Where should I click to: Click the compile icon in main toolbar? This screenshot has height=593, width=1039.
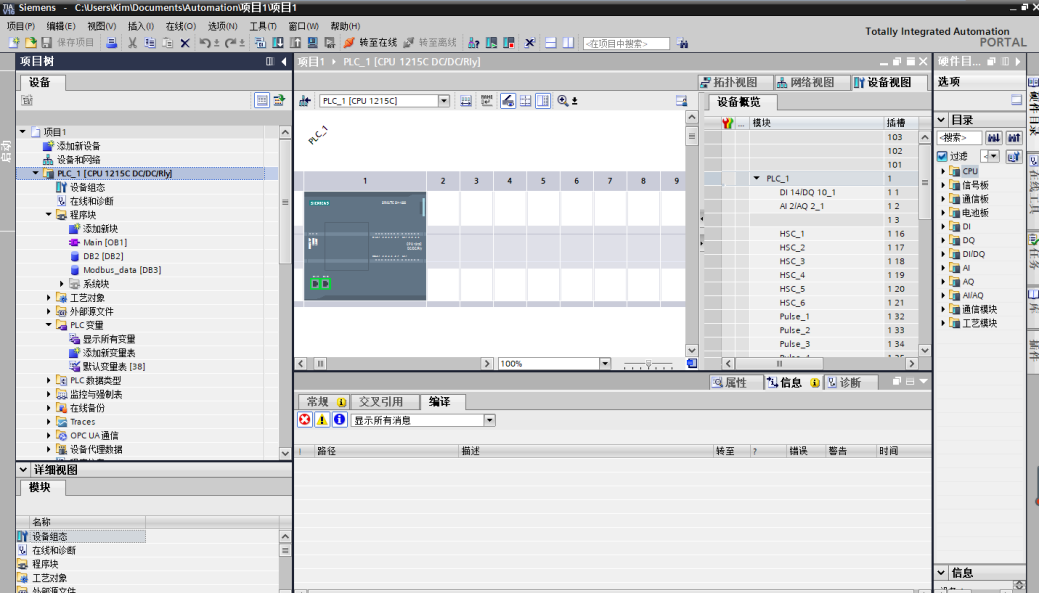coord(260,42)
